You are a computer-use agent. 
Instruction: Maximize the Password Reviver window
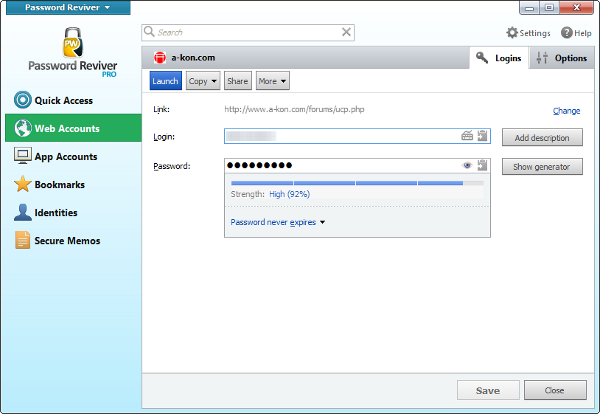[x=549, y=8]
